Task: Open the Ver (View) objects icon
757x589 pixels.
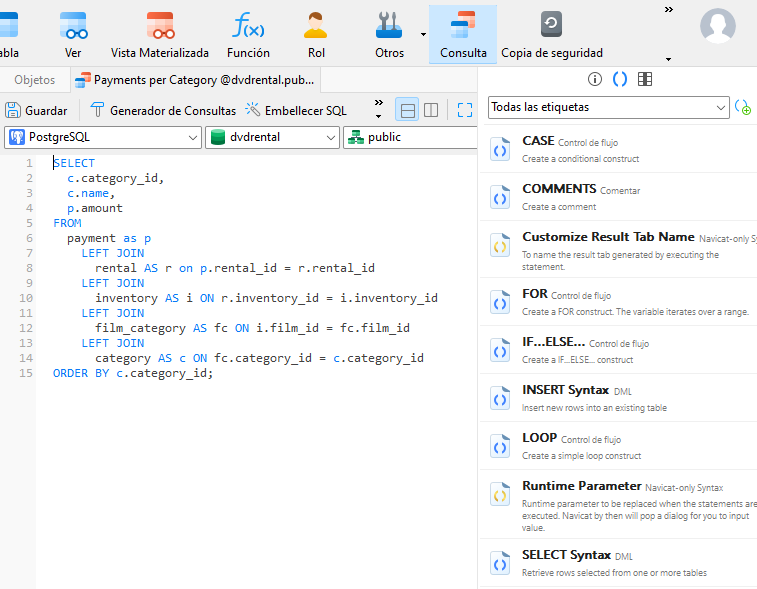Action: 73,35
